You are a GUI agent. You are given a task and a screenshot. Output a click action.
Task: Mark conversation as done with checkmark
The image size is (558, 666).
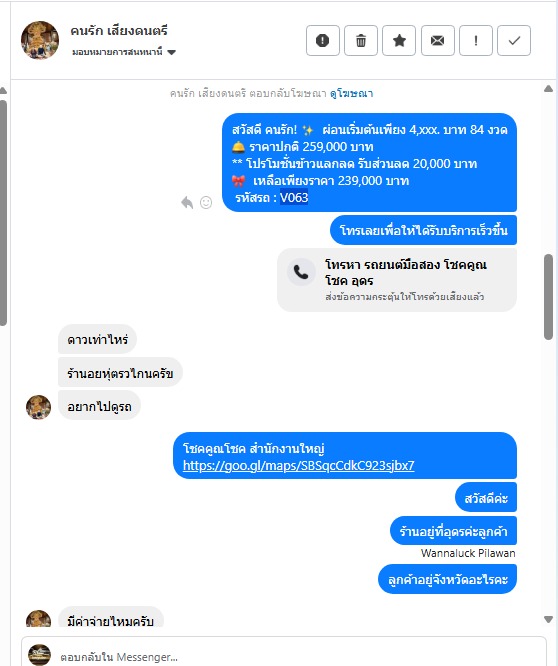514,40
